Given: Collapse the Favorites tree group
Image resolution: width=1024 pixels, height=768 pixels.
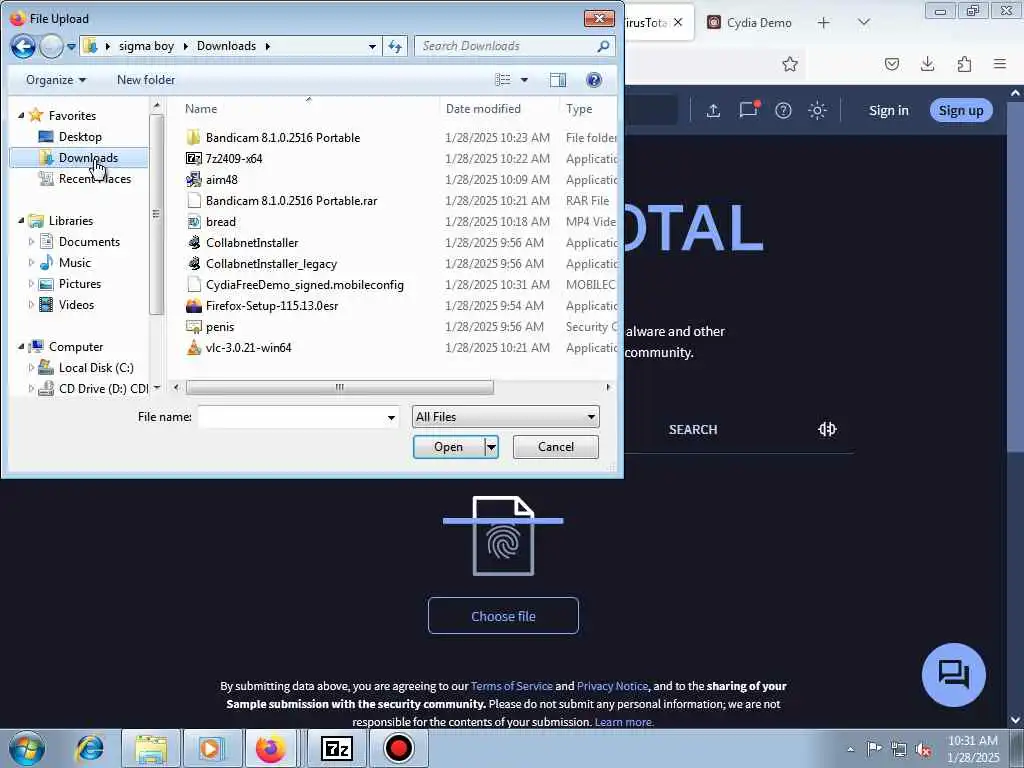Looking at the screenshot, I should tap(21, 116).
